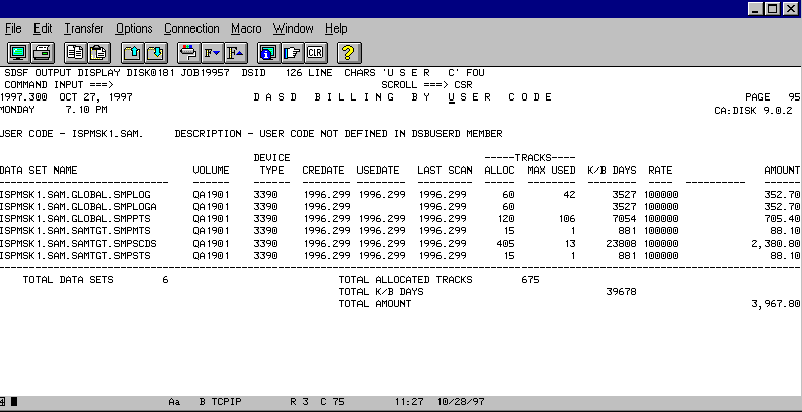This screenshot has width=802, height=412.
Task: Click the TOTAL DATA SETS label
Action: click(x=68, y=280)
